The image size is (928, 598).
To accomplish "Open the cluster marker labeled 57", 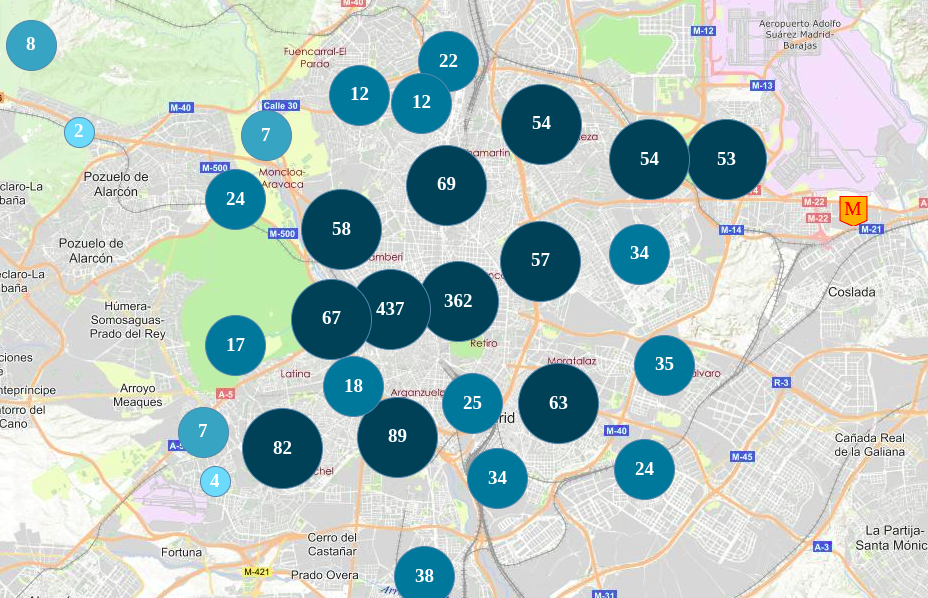I will click(540, 261).
